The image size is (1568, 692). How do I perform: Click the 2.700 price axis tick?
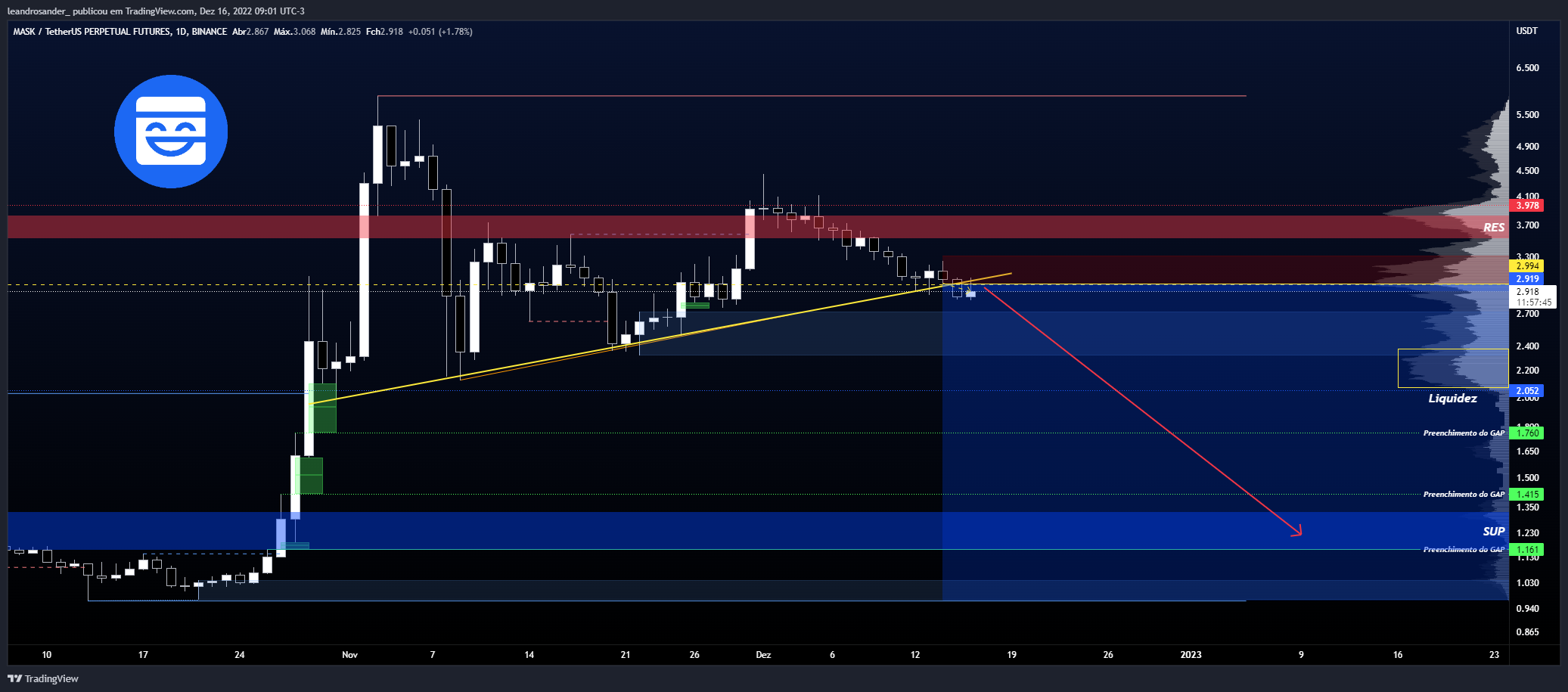click(1527, 314)
